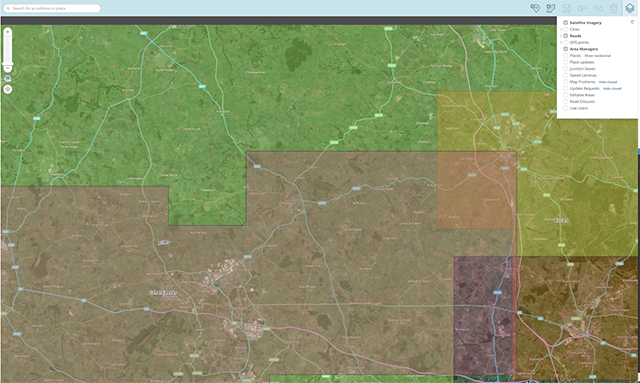Click the zoom slider handle
This screenshot has width=640, height=383.
(7, 64)
